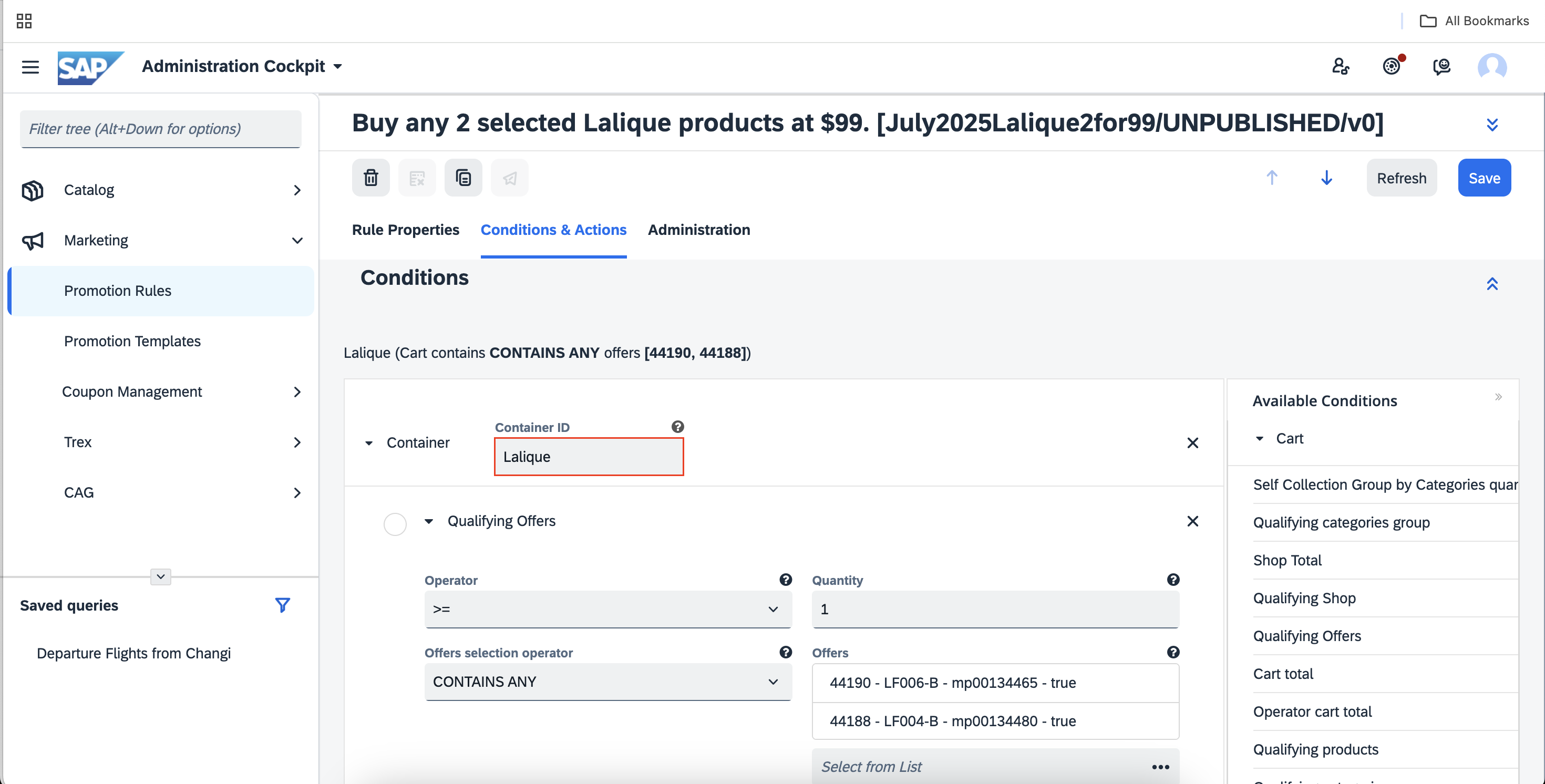Viewport: 1545px width, 784px height.
Task: Collapse the Conditions section double-chevron up
Action: 1492,284
